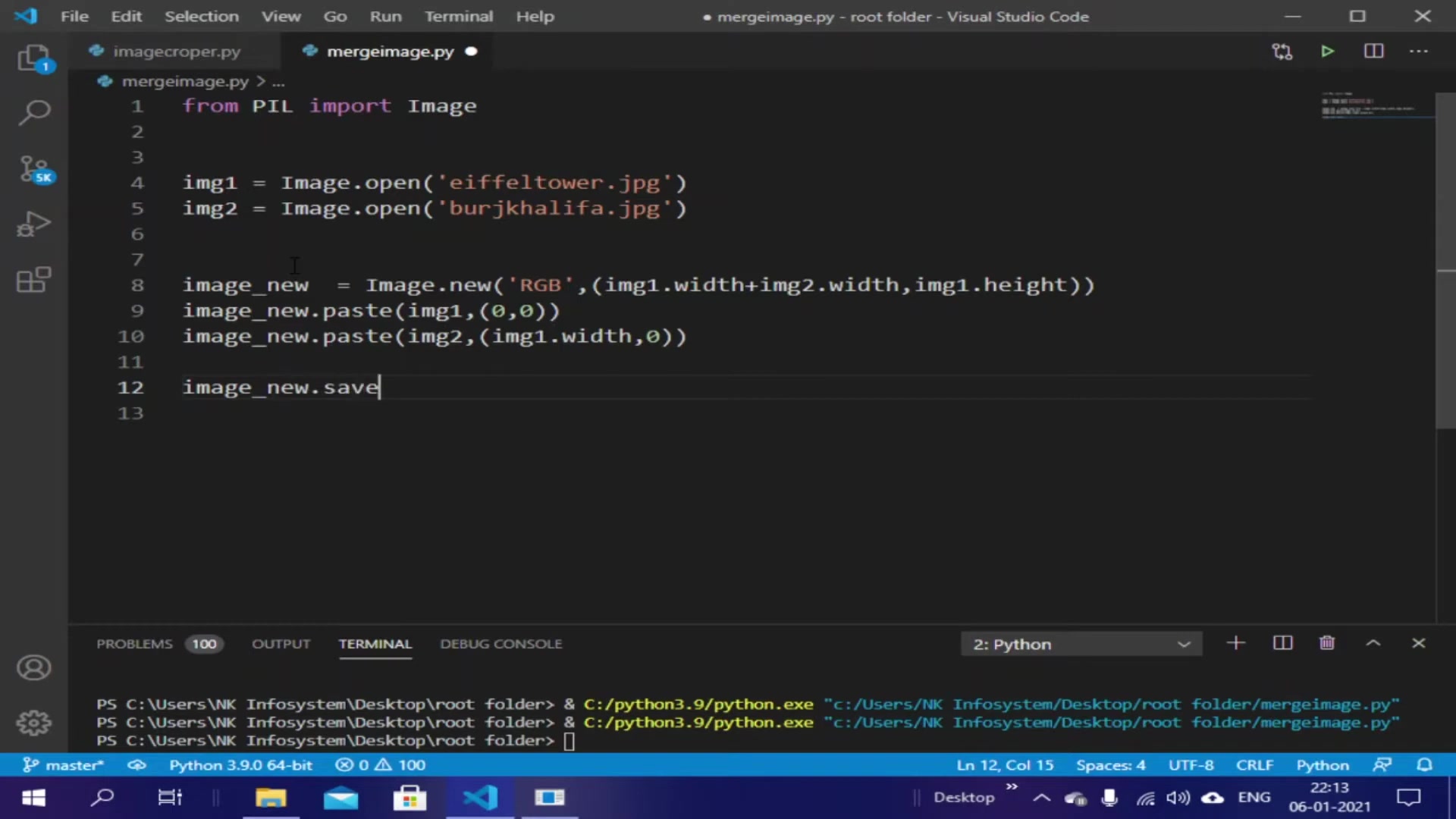Open editor More Actions ellipsis menu
The height and width of the screenshot is (819, 1456).
point(1418,52)
